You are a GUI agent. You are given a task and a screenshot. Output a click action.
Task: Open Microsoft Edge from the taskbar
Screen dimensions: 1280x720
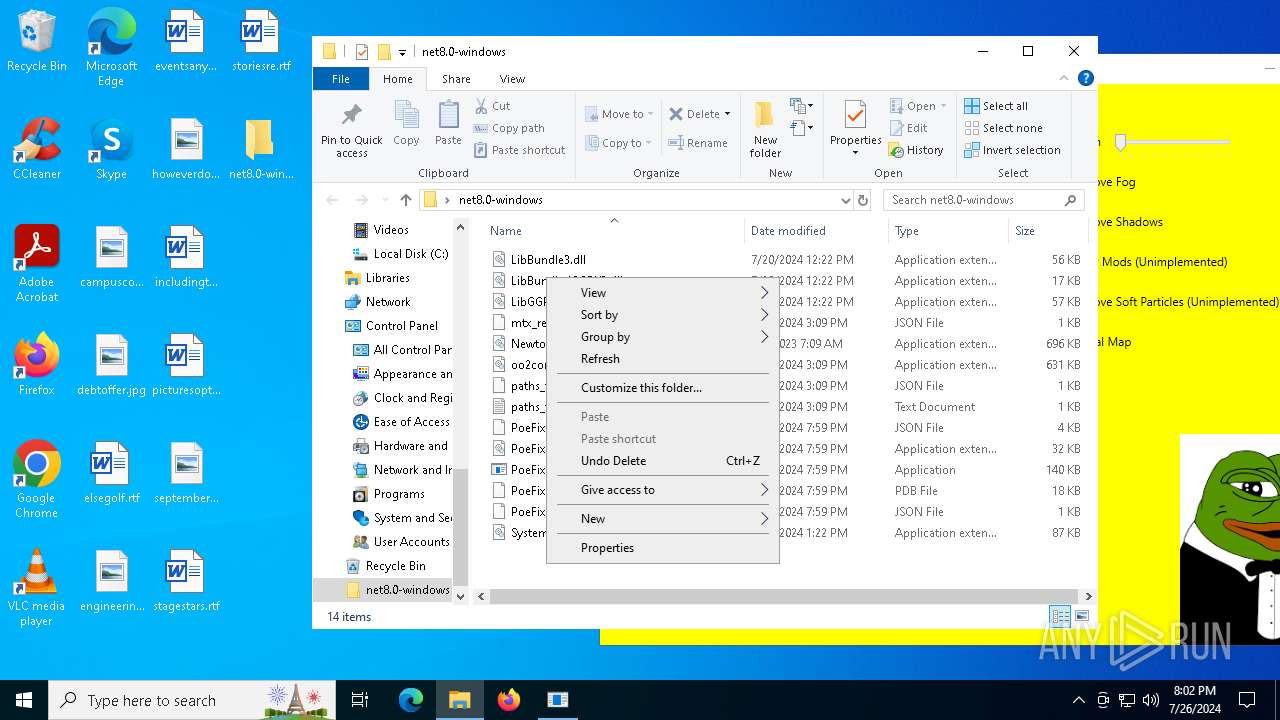point(411,700)
